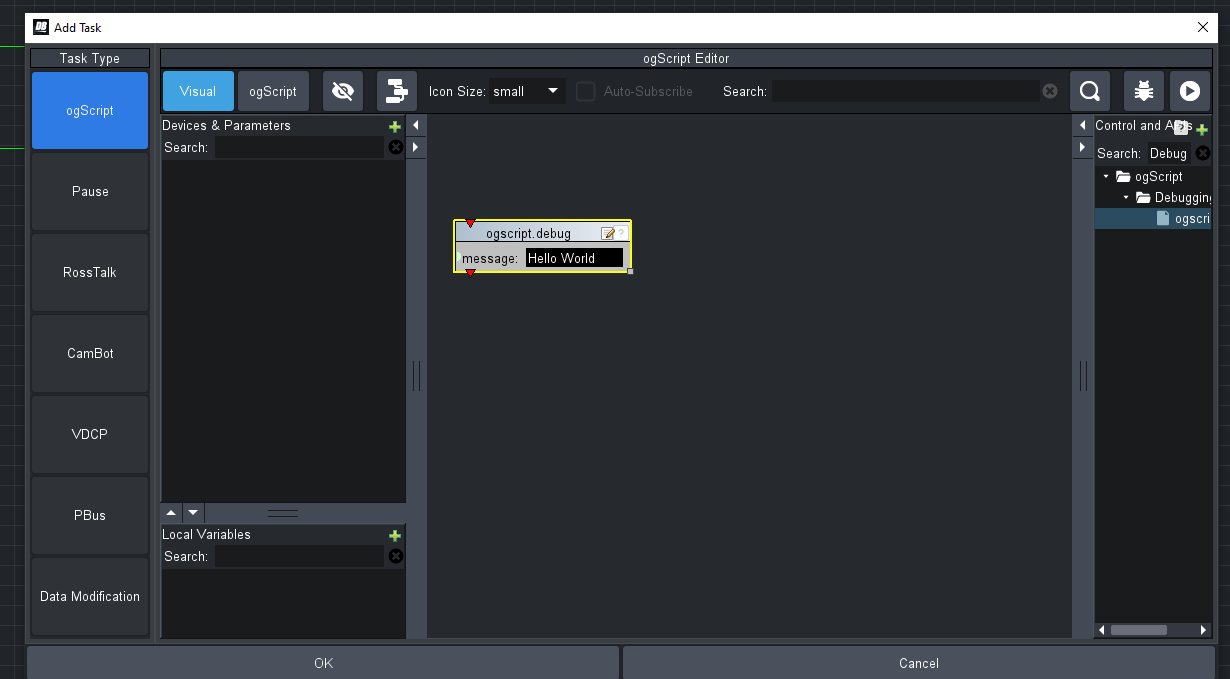Click the magnifier search button
The width and height of the screenshot is (1230, 679).
coord(1090,91)
